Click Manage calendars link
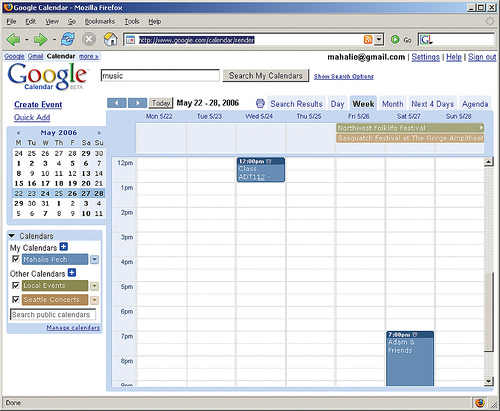This screenshot has width=500, height=411. (73, 328)
